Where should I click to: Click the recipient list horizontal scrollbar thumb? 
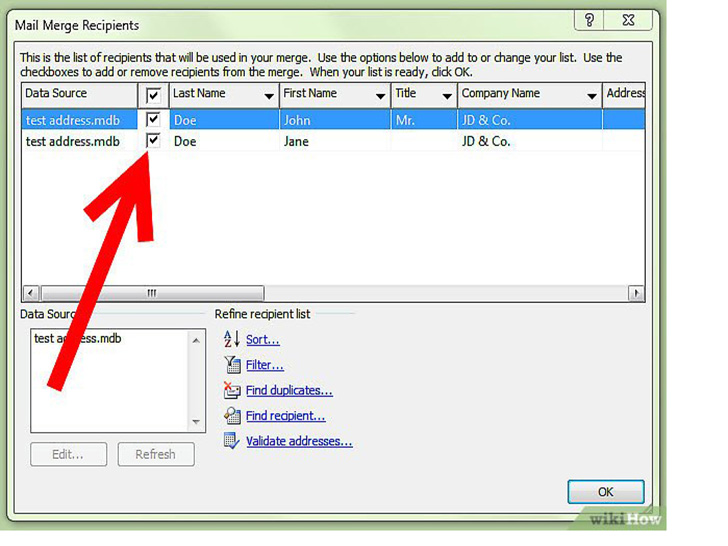click(153, 293)
